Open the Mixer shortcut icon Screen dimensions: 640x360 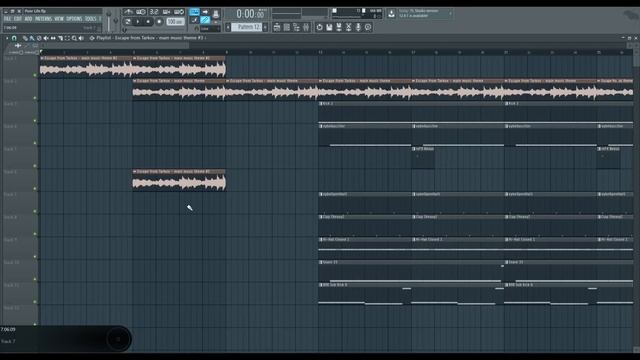(306, 27)
